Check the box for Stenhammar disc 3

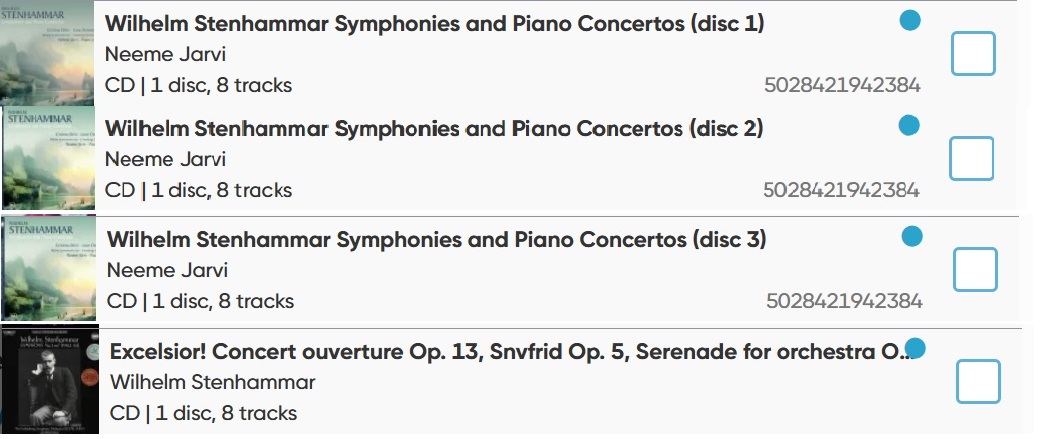click(975, 270)
